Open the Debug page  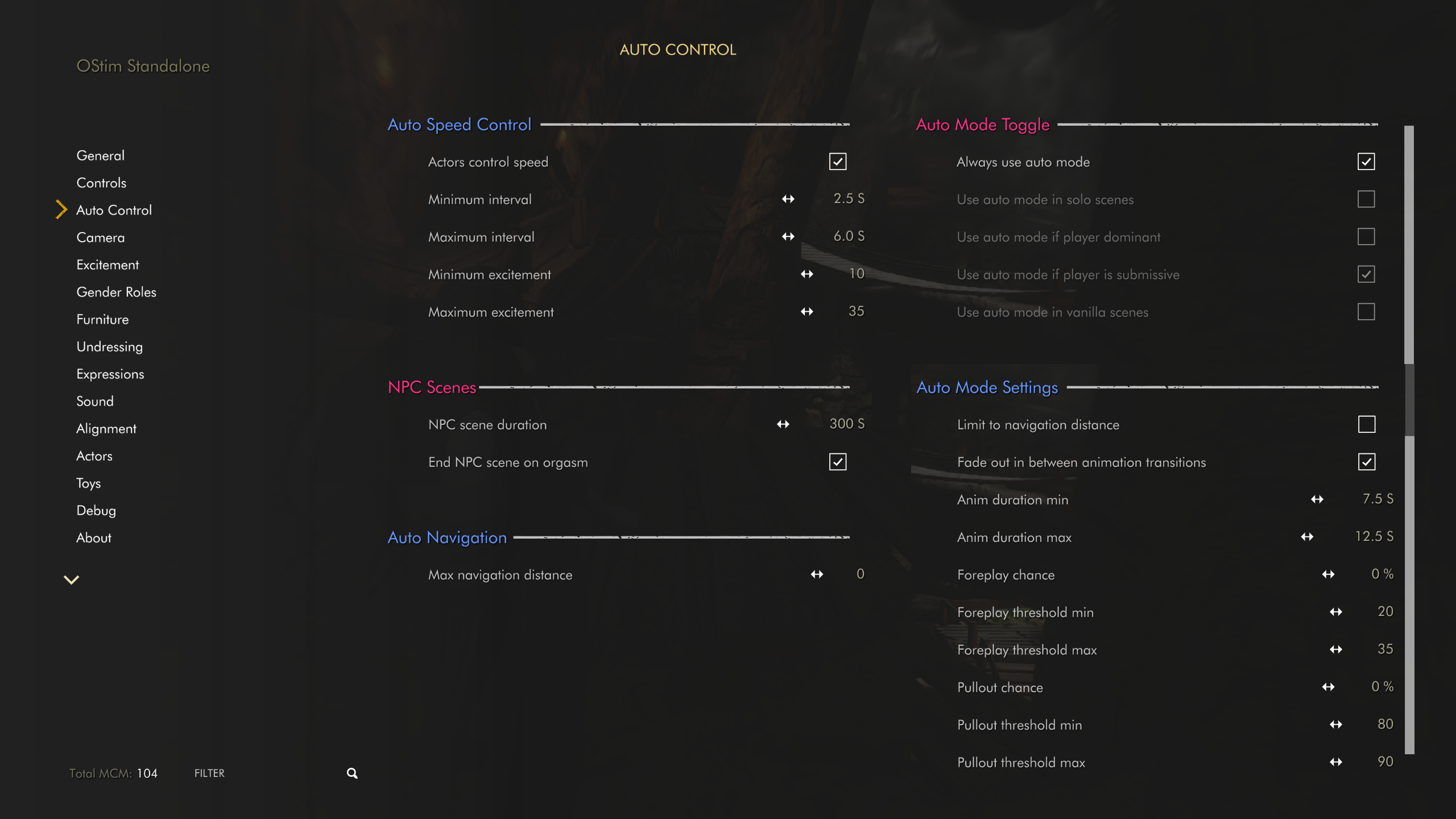(x=96, y=511)
